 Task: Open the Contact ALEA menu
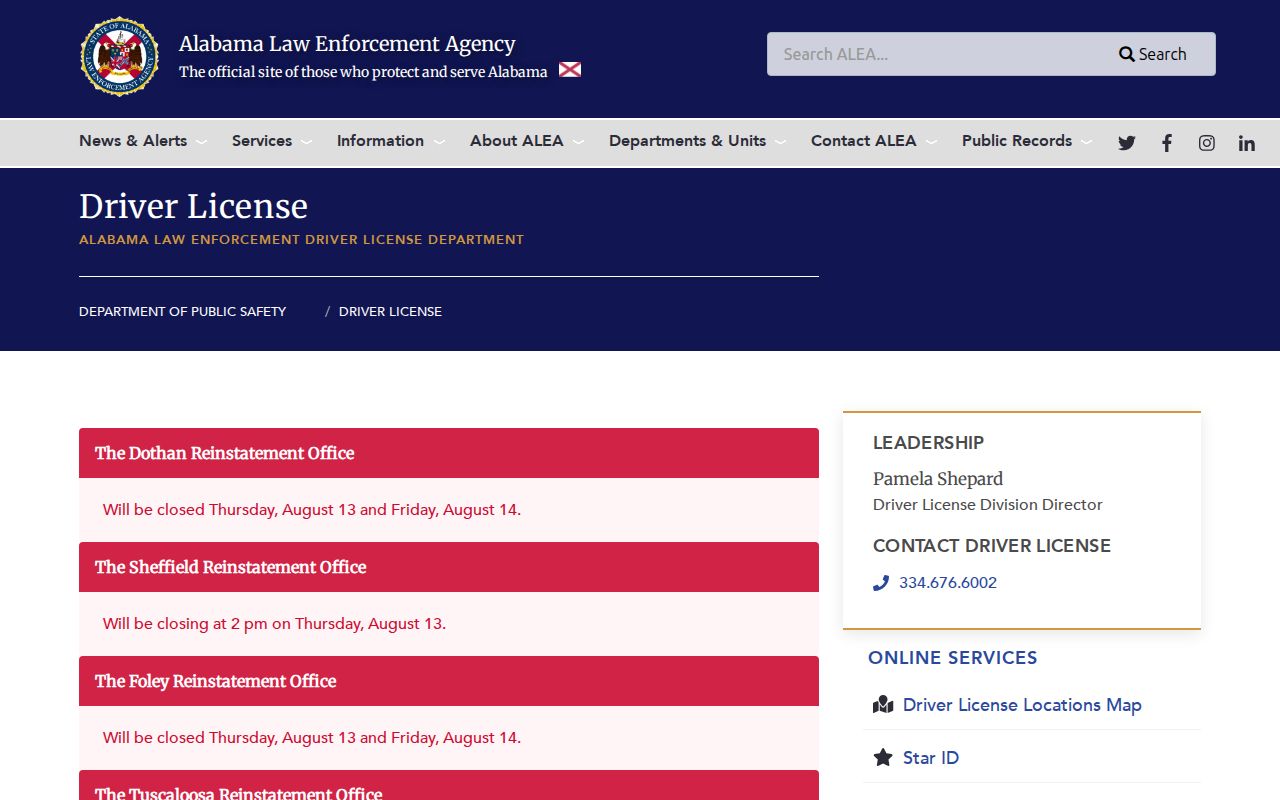pyautogui.click(x=874, y=141)
